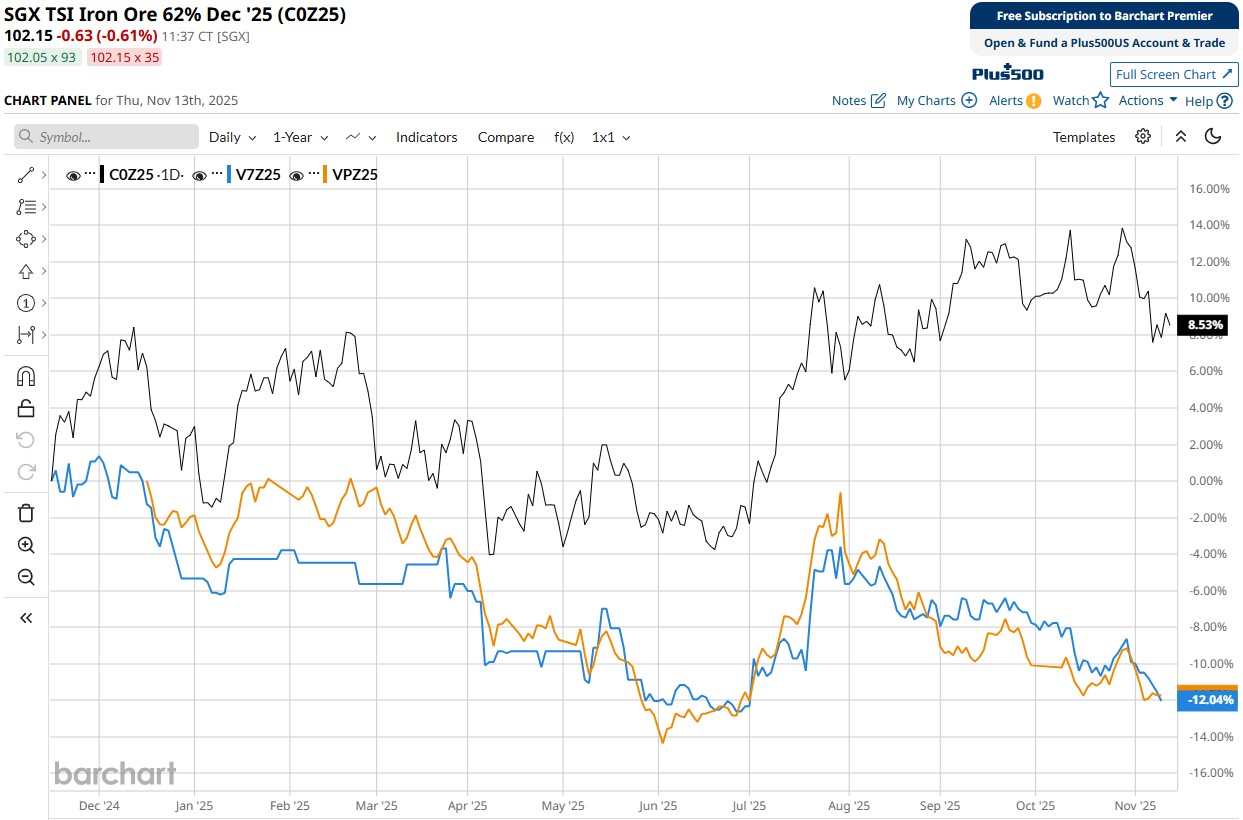
Task: Click the Full Screen Chart button
Action: tap(1174, 74)
